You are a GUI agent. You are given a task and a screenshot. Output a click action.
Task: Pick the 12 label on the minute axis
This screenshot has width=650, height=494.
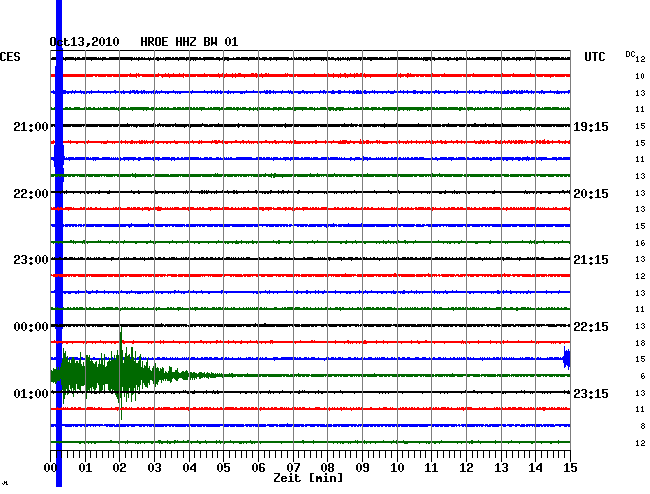466,468
